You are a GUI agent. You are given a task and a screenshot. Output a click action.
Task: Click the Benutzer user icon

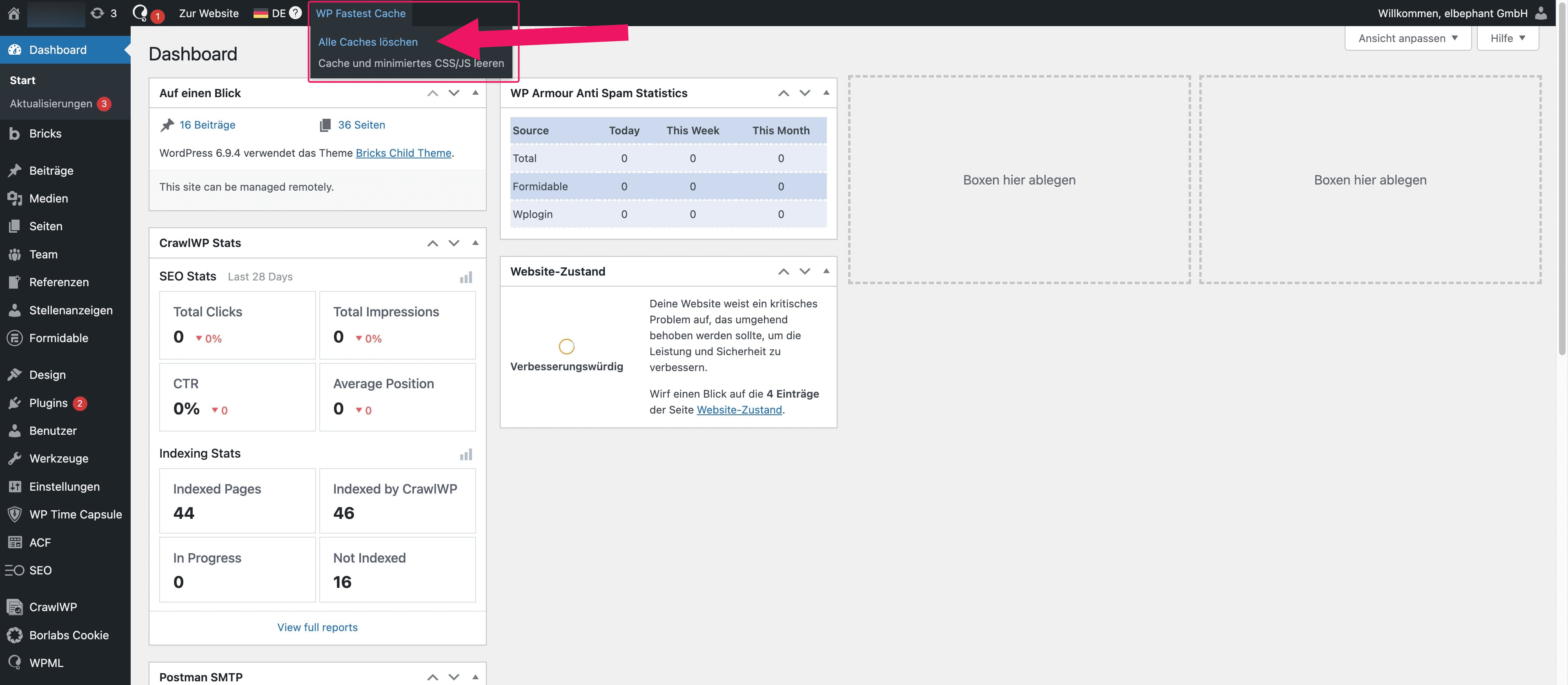click(x=15, y=430)
